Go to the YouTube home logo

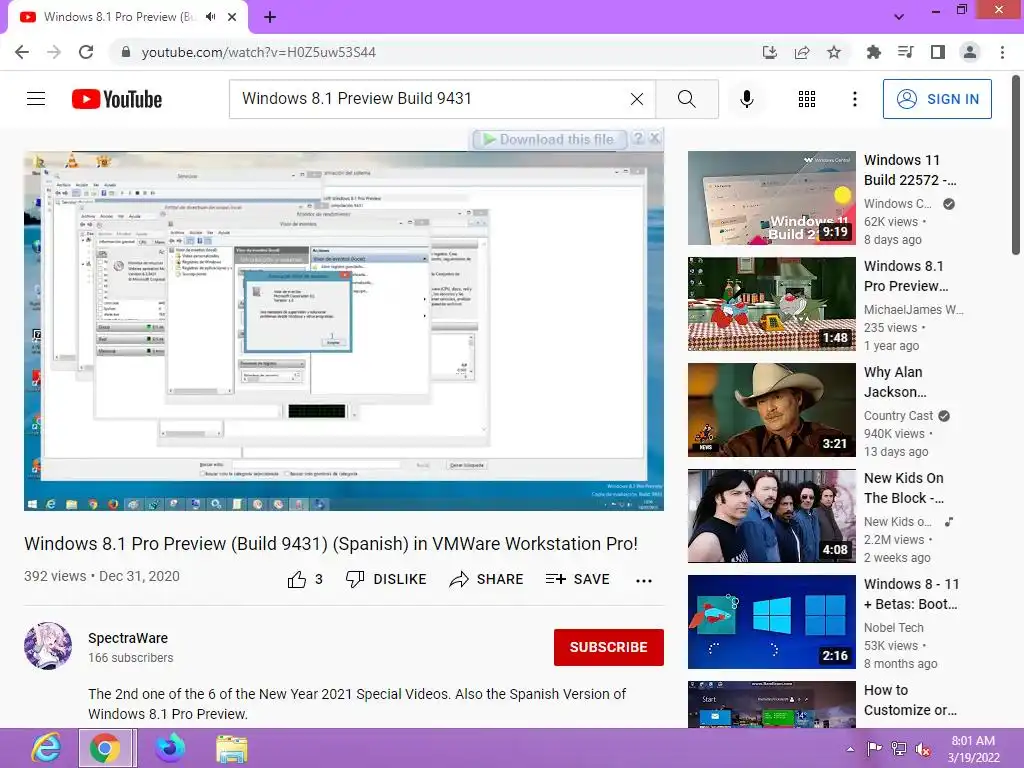pos(117,99)
